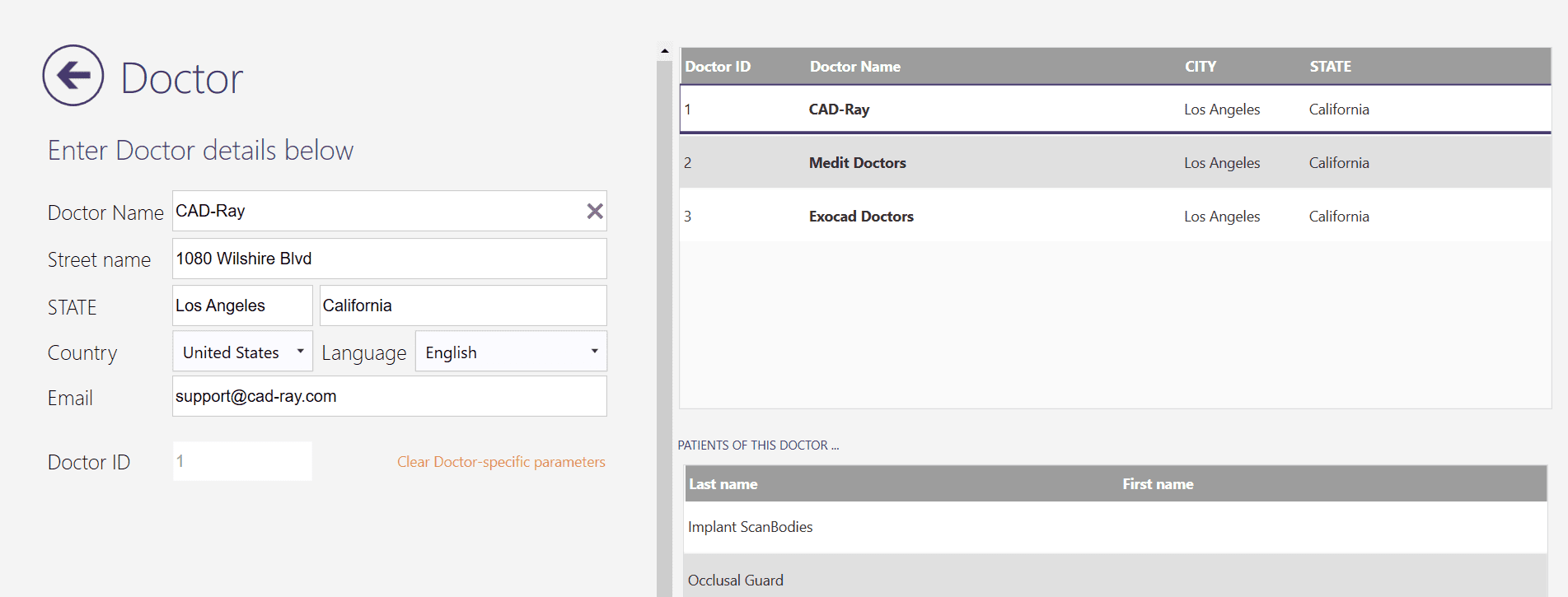Viewport: 1568px width, 597px height.
Task: Click Doctor ID cell 2 in the list
Action: point(688,163)
